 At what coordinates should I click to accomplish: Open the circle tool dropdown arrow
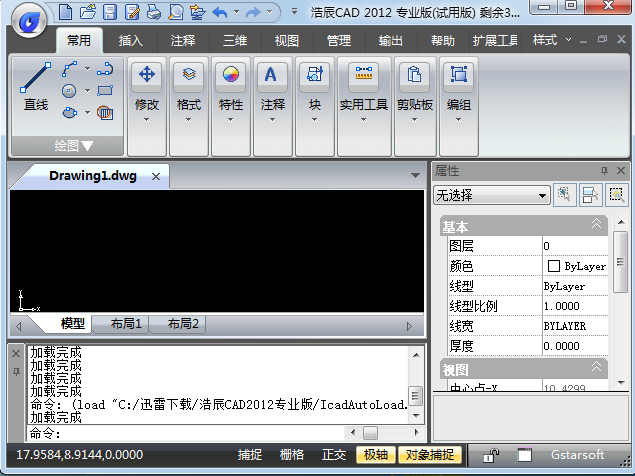(x=87, y=90)
